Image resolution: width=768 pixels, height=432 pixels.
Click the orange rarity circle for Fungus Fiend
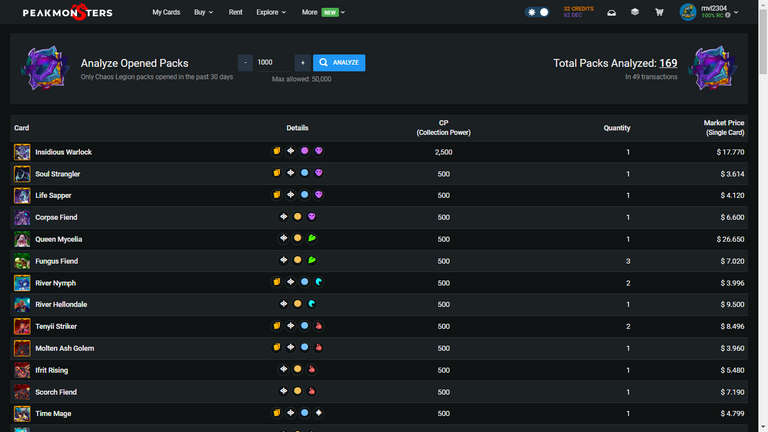[297, 260]
